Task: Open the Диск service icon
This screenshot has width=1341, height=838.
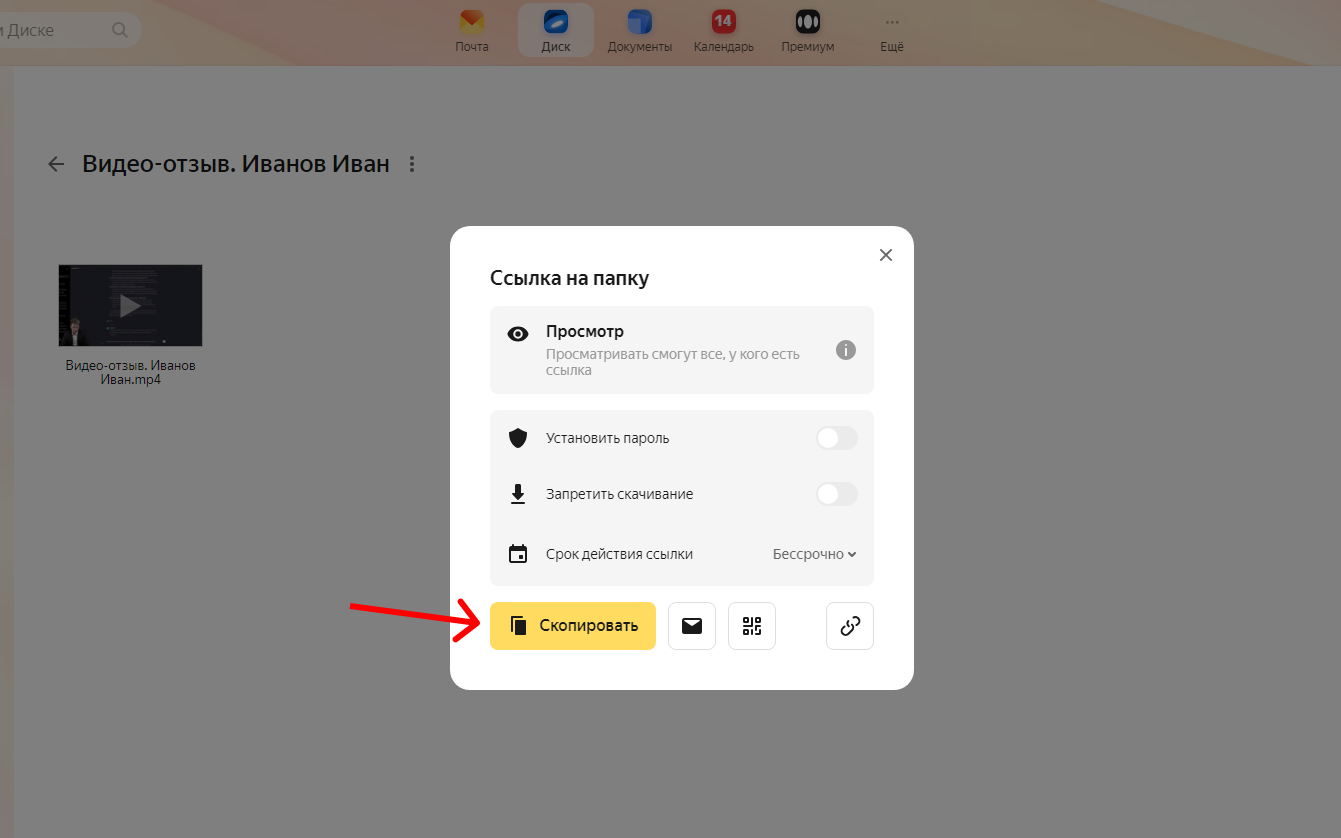Action: 556,31
